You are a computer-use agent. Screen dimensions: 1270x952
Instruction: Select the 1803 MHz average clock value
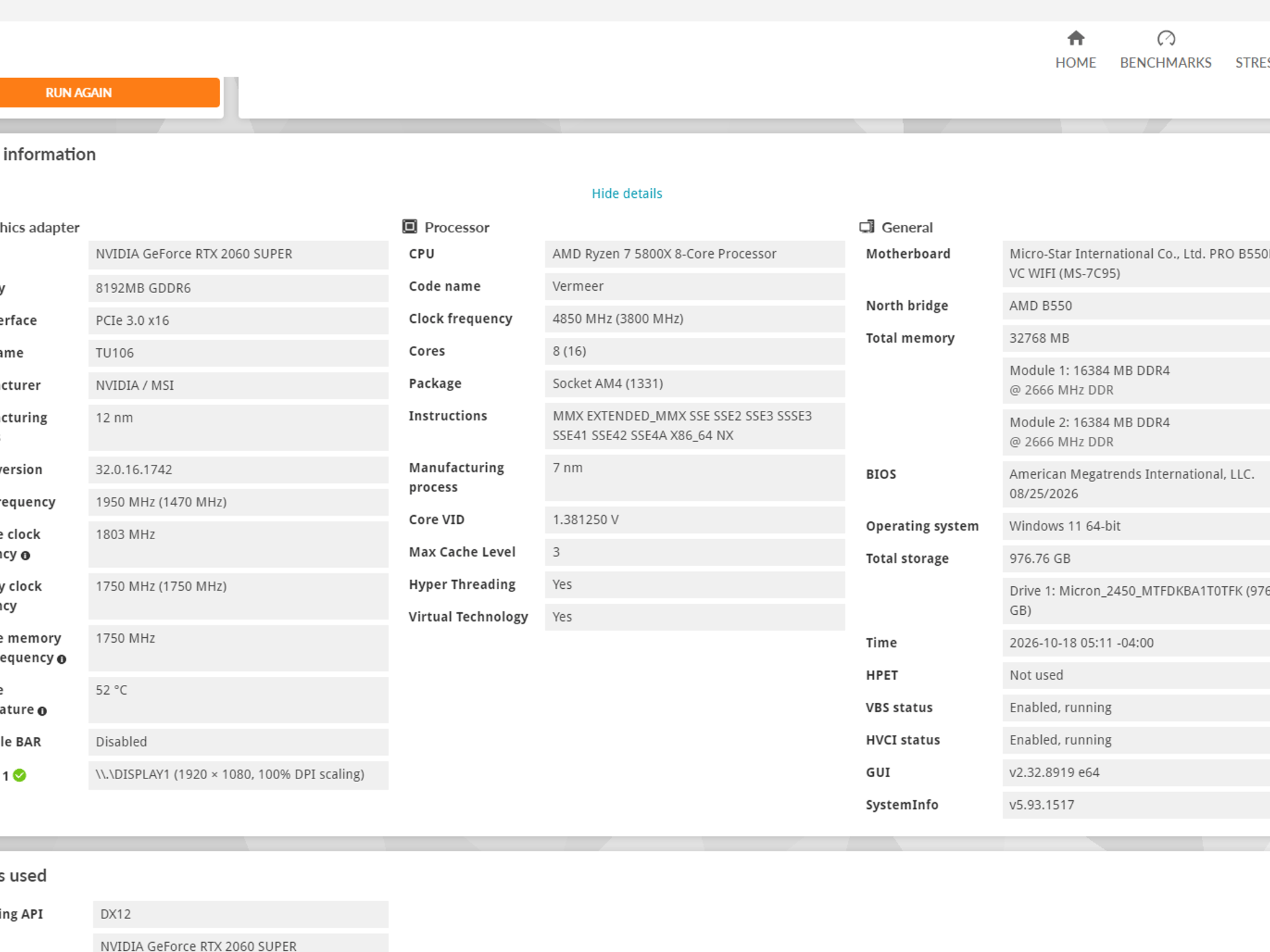pos(238,544)
